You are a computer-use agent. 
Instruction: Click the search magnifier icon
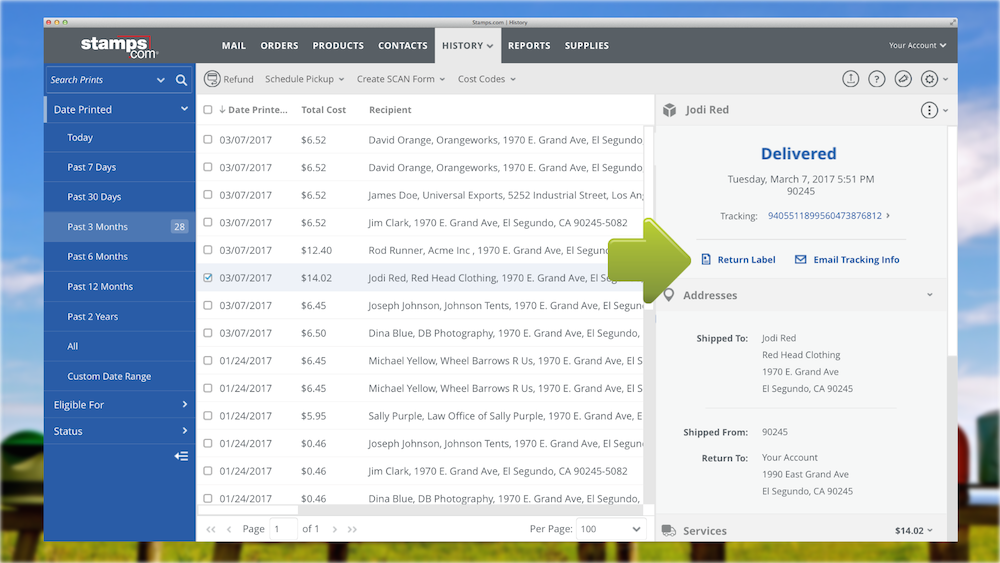(x=181, y=80)
